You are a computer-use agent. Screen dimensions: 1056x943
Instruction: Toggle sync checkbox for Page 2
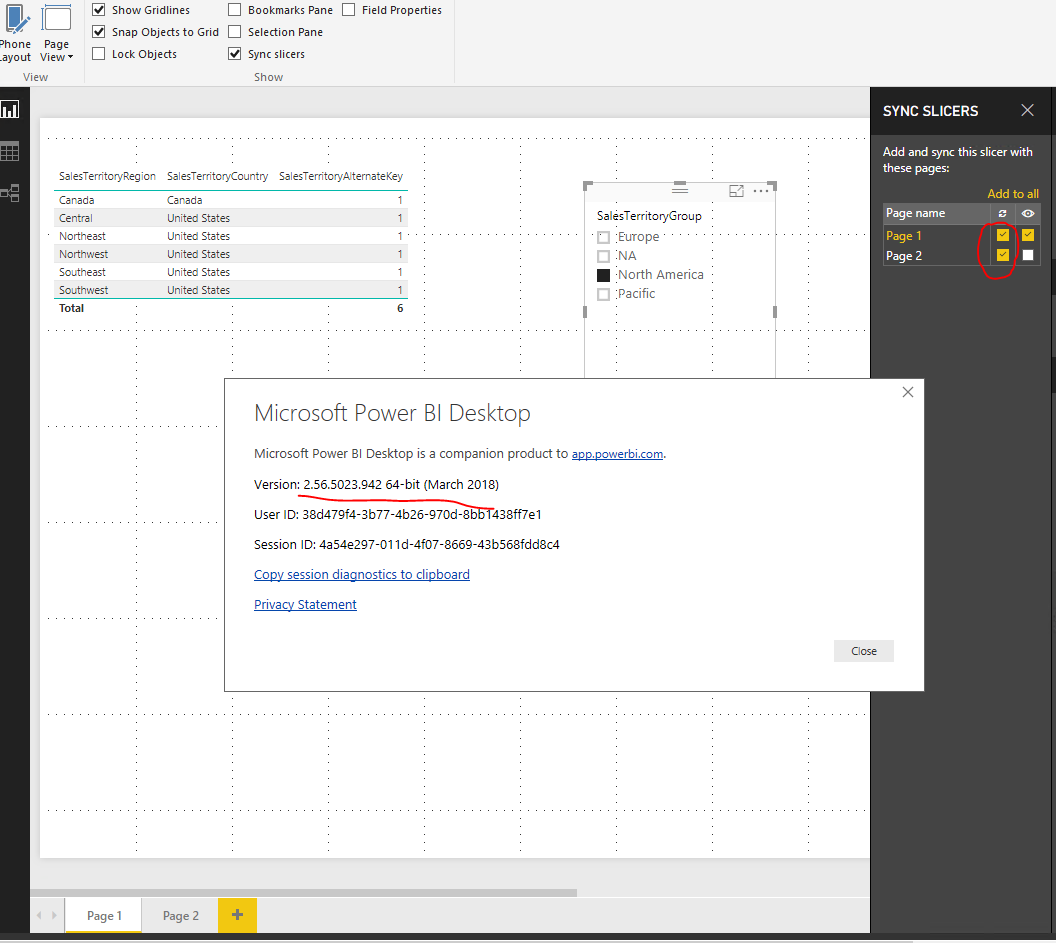coord(1003,255)
